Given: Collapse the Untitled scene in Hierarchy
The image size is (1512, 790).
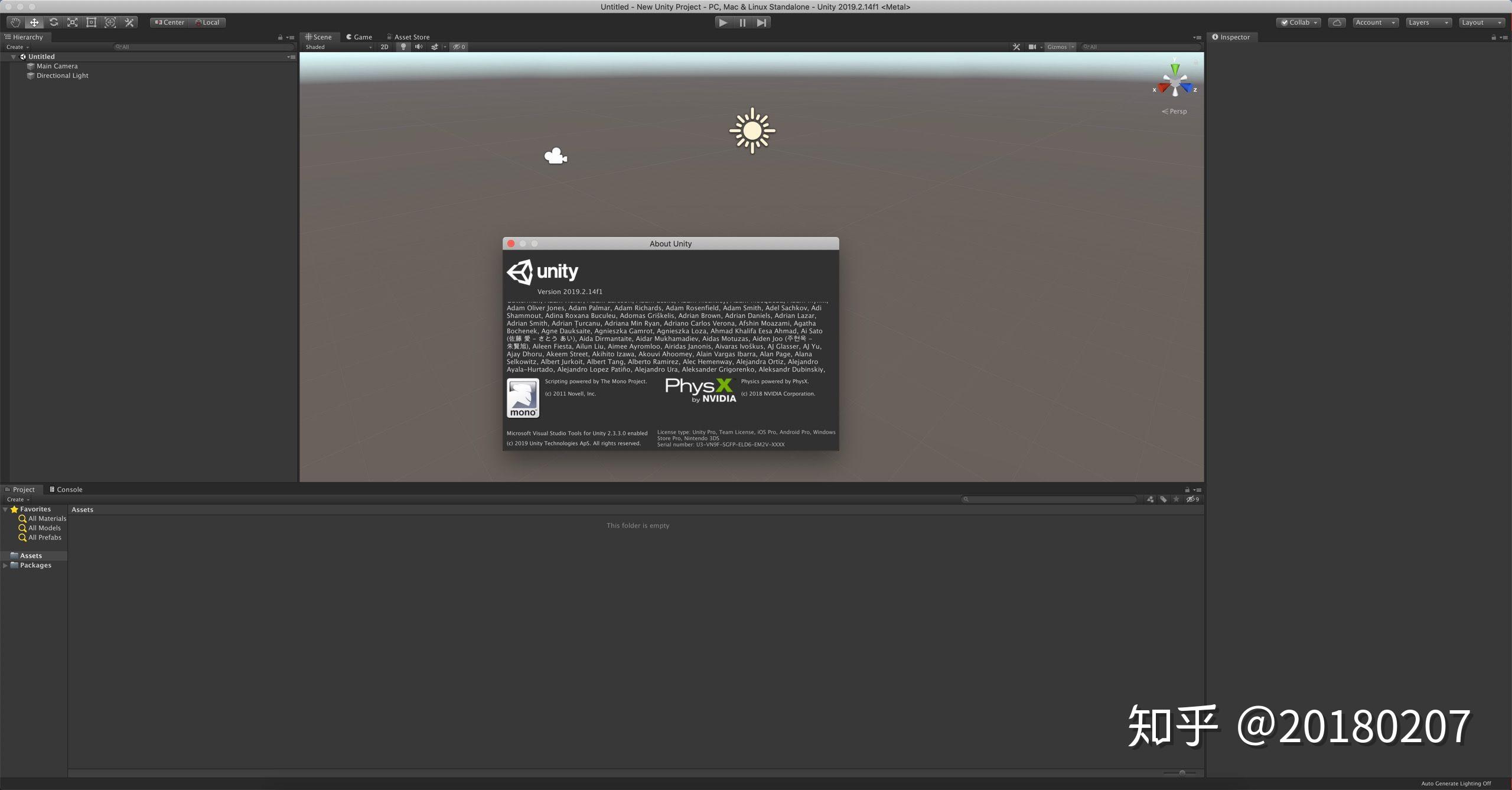Looking at the screenshot, I should (x=13, y=56).
